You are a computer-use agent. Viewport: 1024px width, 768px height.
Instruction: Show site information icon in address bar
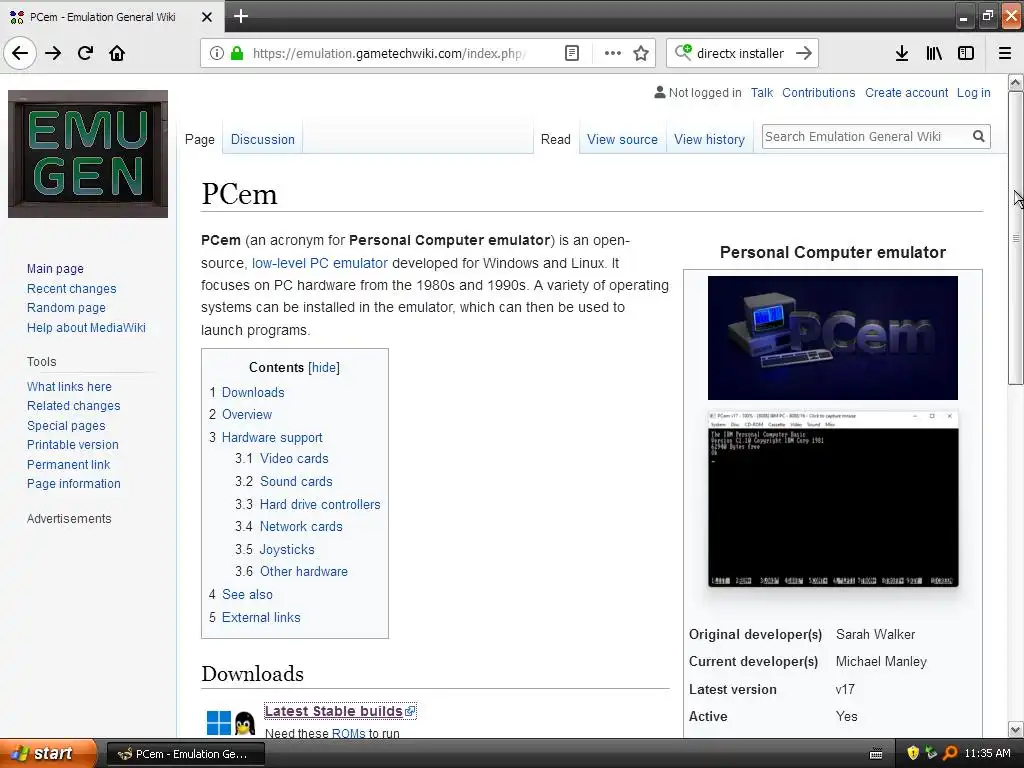pyautogui.click(x=217, y=53)
